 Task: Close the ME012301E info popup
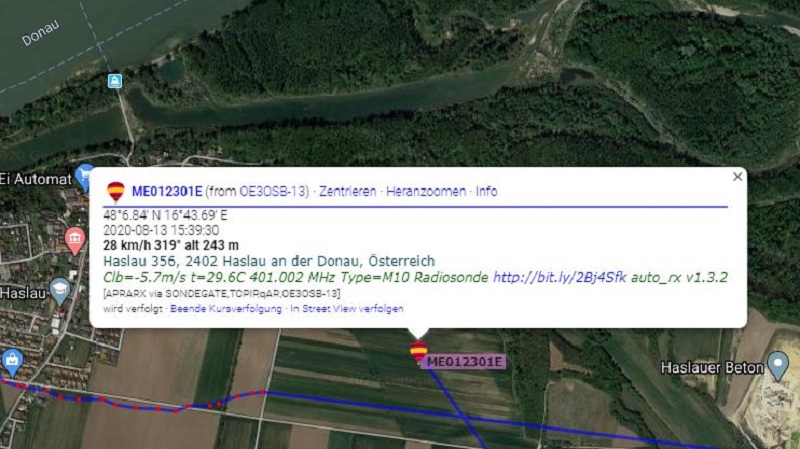pyautogui.click(x=737, y=177)
